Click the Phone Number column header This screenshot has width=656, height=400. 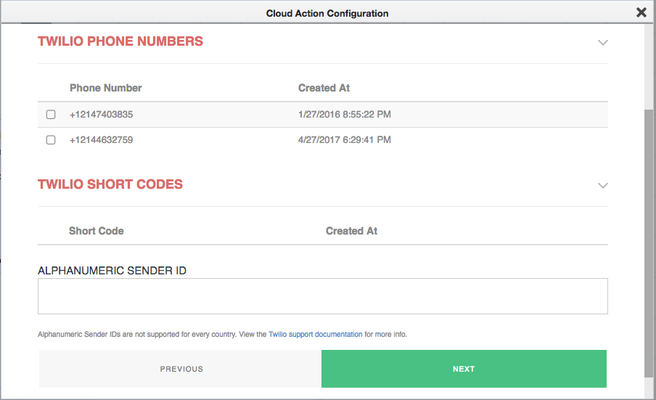105,88
